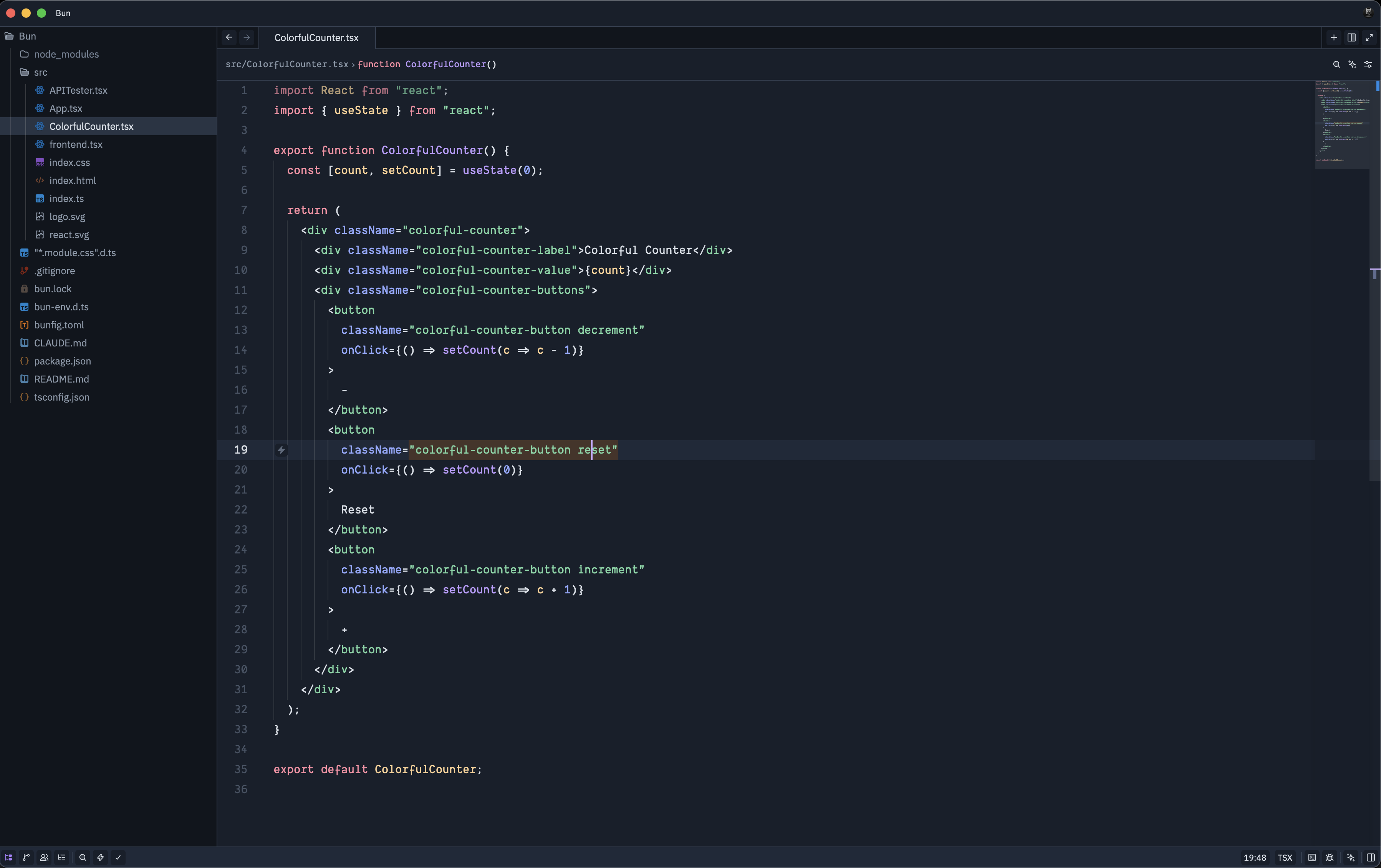Click the user avatar icon in title bar
The width and height of the screenshot is (1381, 868).
1368,13
